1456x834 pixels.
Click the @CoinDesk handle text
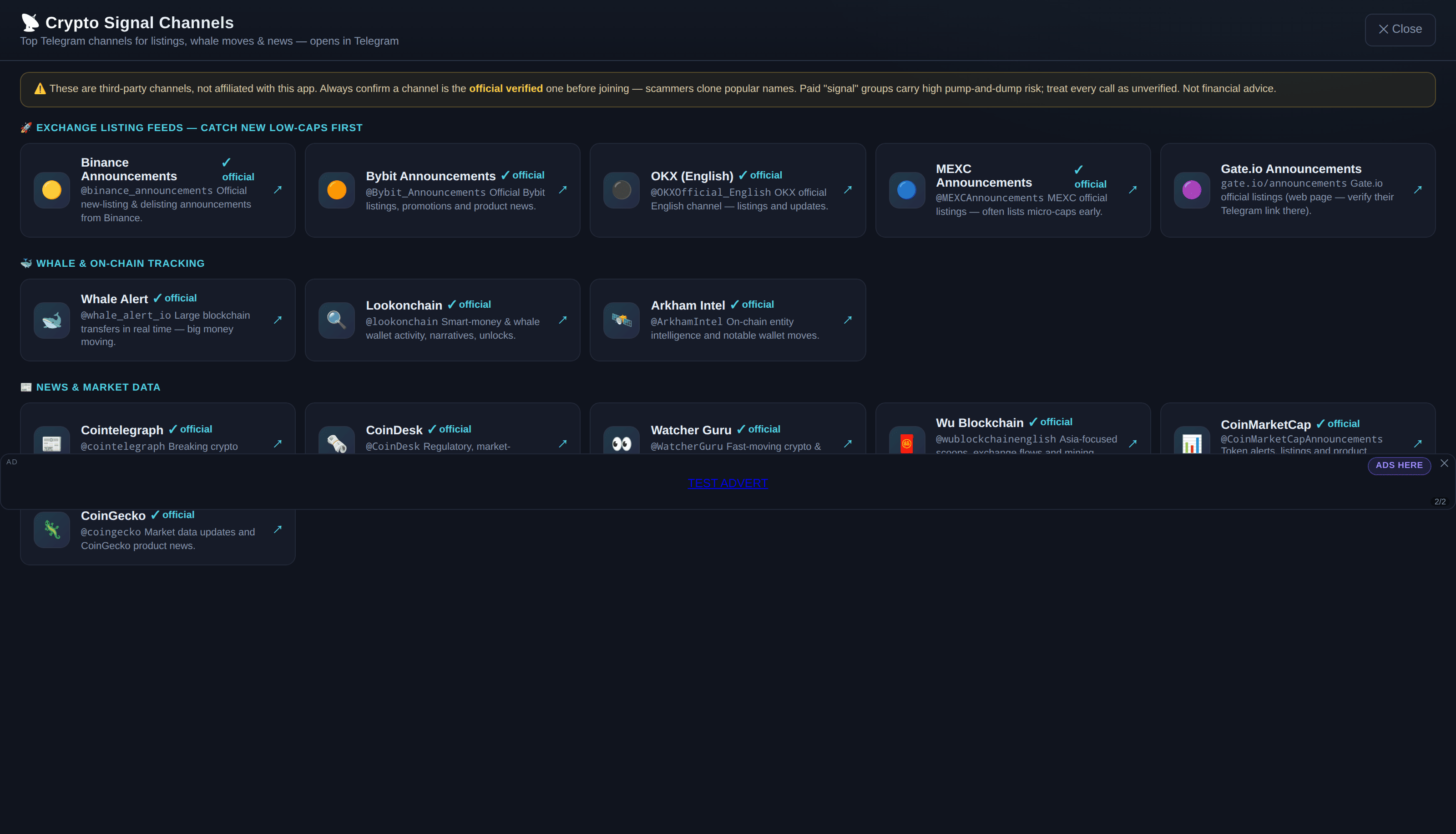(x=393, y=446)
